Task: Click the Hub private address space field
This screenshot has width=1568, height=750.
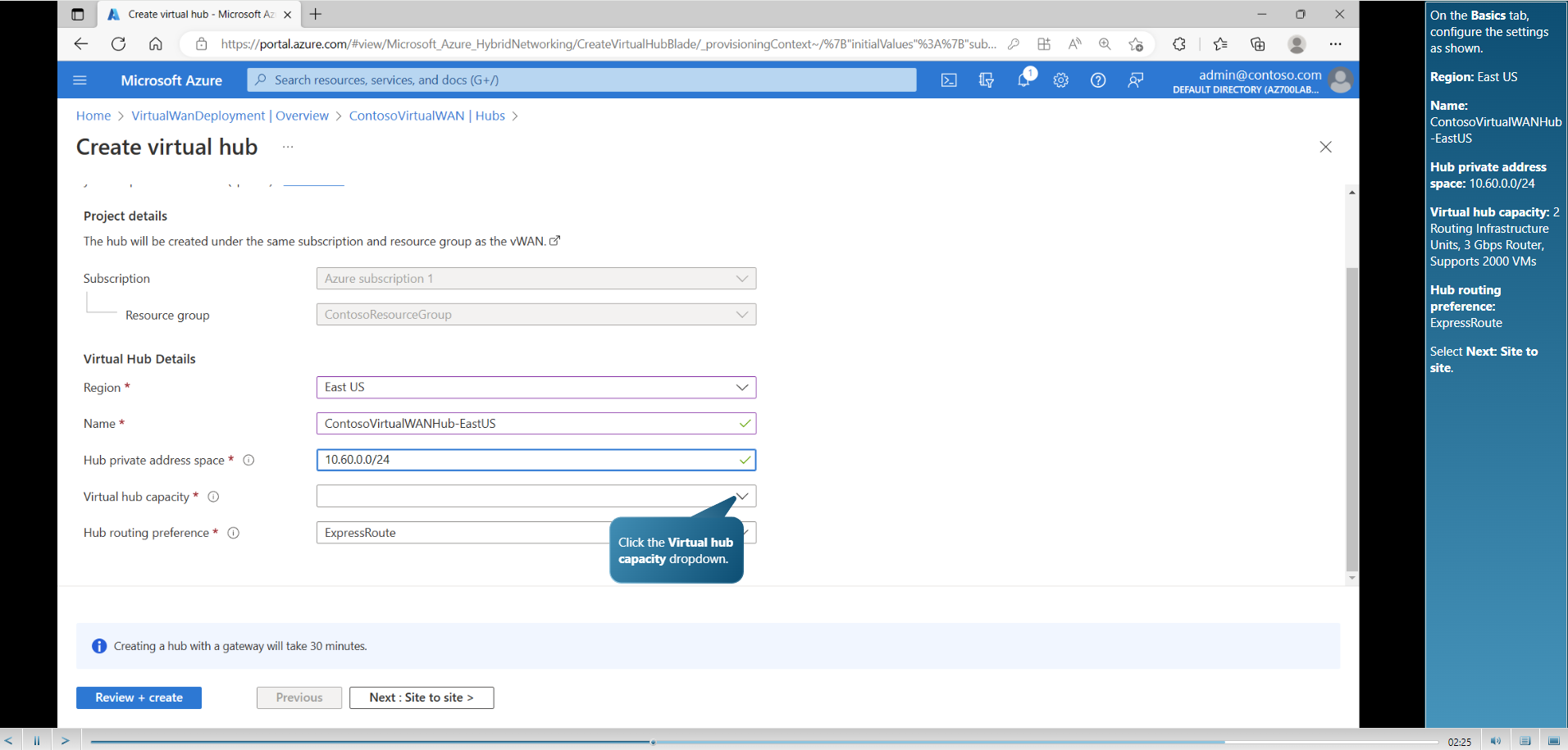Action: pyautogui.click(x=536, y=460)
